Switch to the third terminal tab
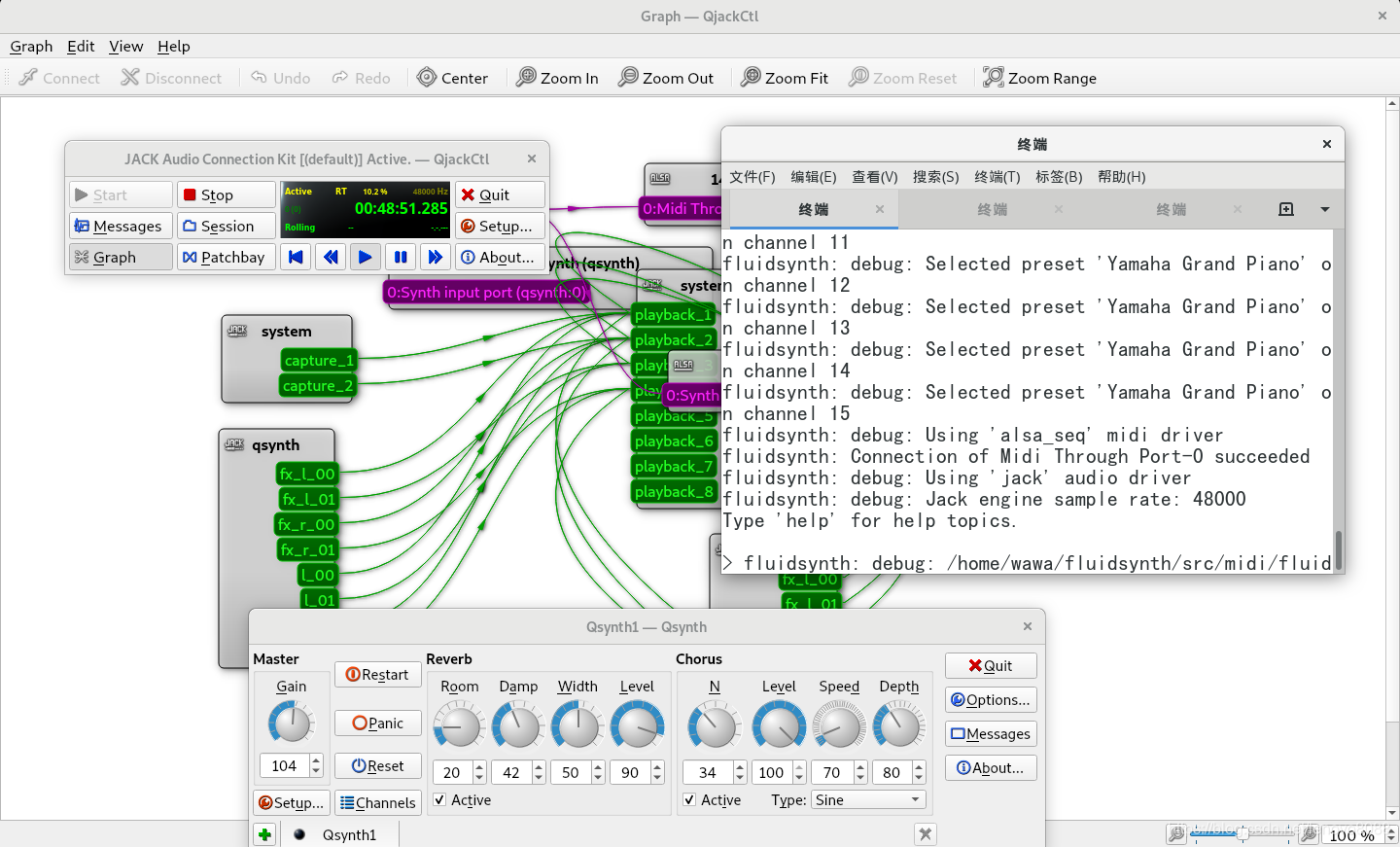 point(1171,209)
